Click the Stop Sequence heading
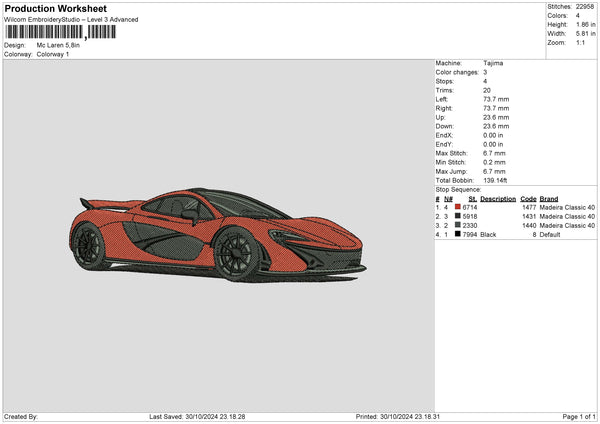 458,189
